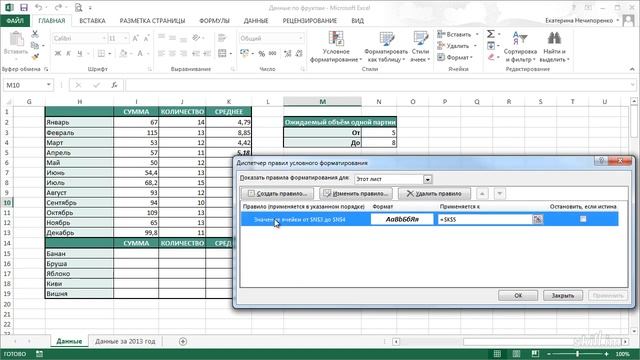The height and width of the screenshot is (360, 640).
Task: Open the Name Box dropdown
Action: click(x=49, y=85)
